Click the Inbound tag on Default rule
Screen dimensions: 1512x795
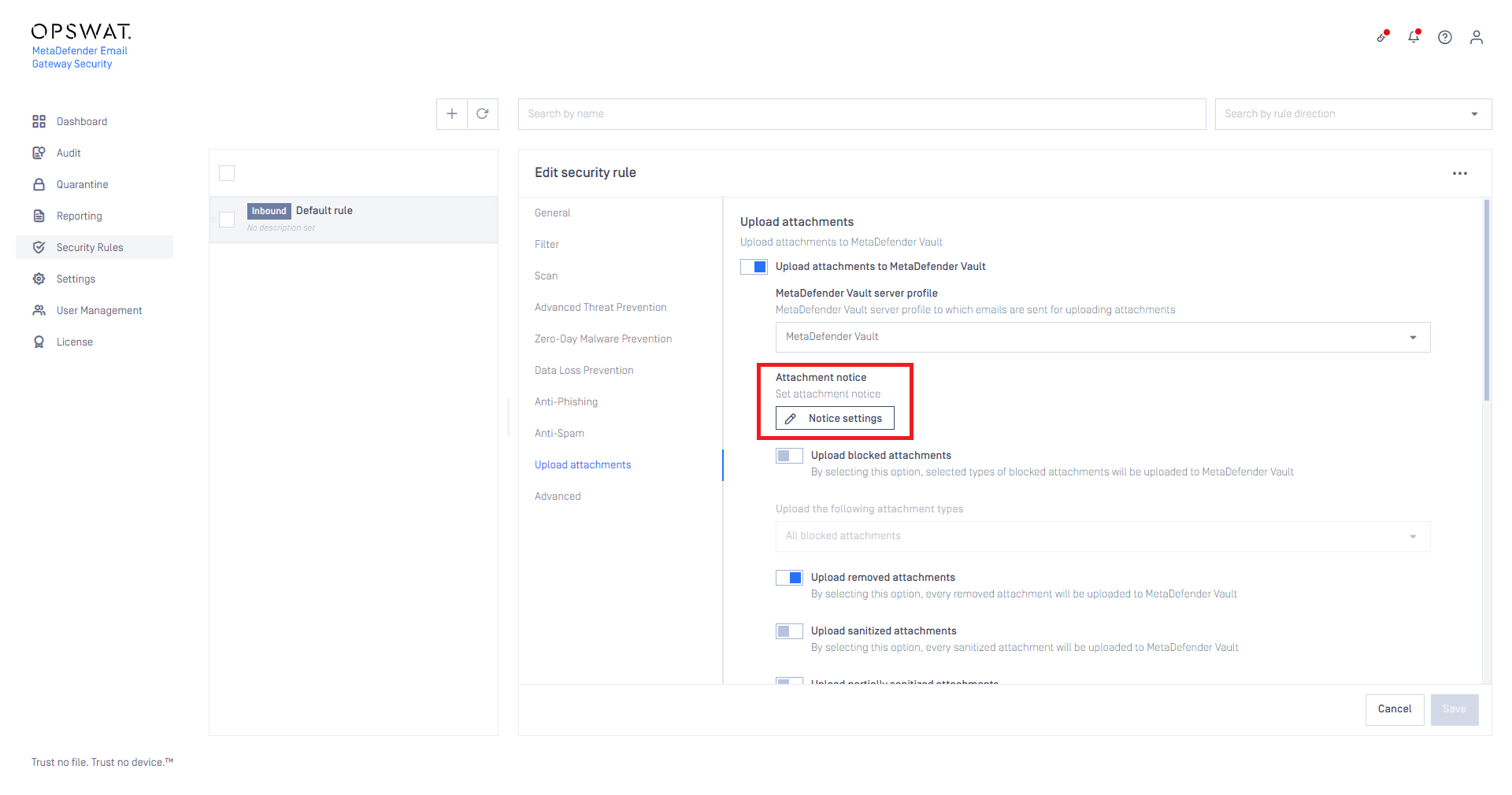[269, 211]
